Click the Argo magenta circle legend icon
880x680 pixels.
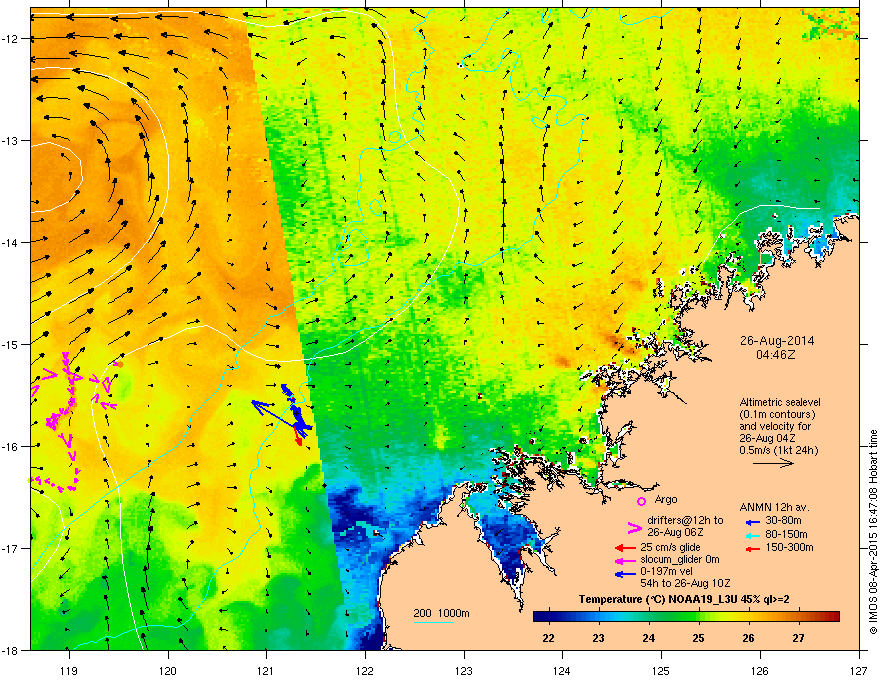coord(641,501)
